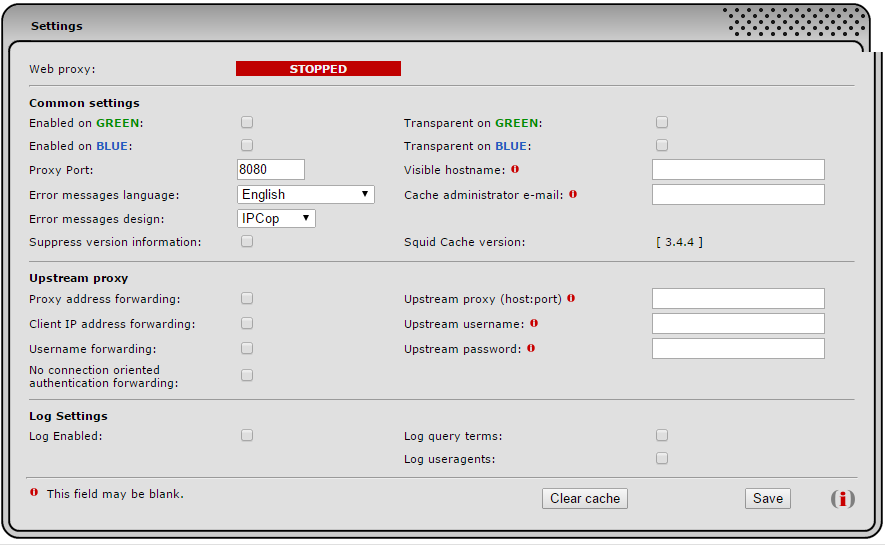885x545 pixels.
Task: Save the proxy settings
Action: pyautogui.click(x=768, y=499)
